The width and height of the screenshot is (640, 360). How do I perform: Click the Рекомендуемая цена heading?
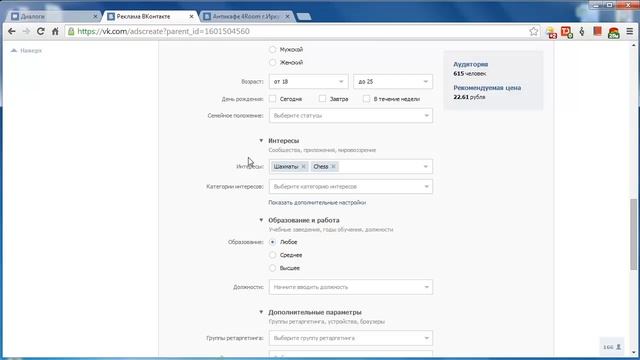[487, 87]
